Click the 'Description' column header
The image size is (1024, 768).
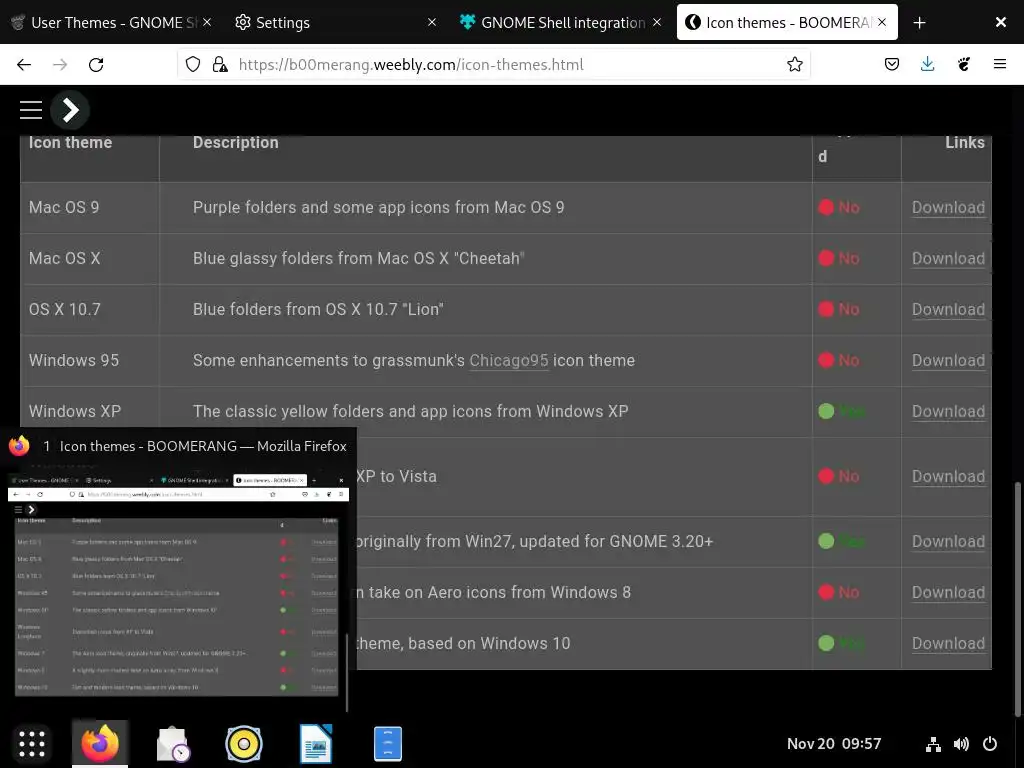tap(236, 142)
